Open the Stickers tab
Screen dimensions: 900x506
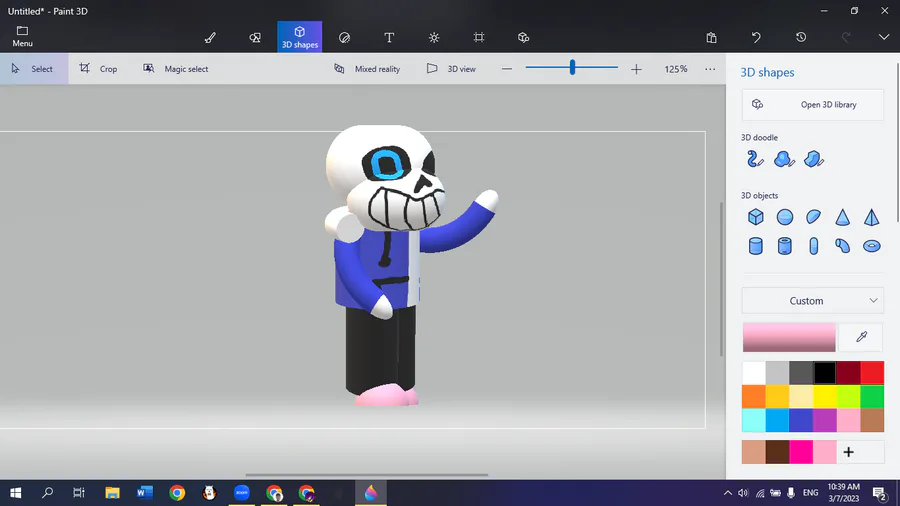point(344,37)
